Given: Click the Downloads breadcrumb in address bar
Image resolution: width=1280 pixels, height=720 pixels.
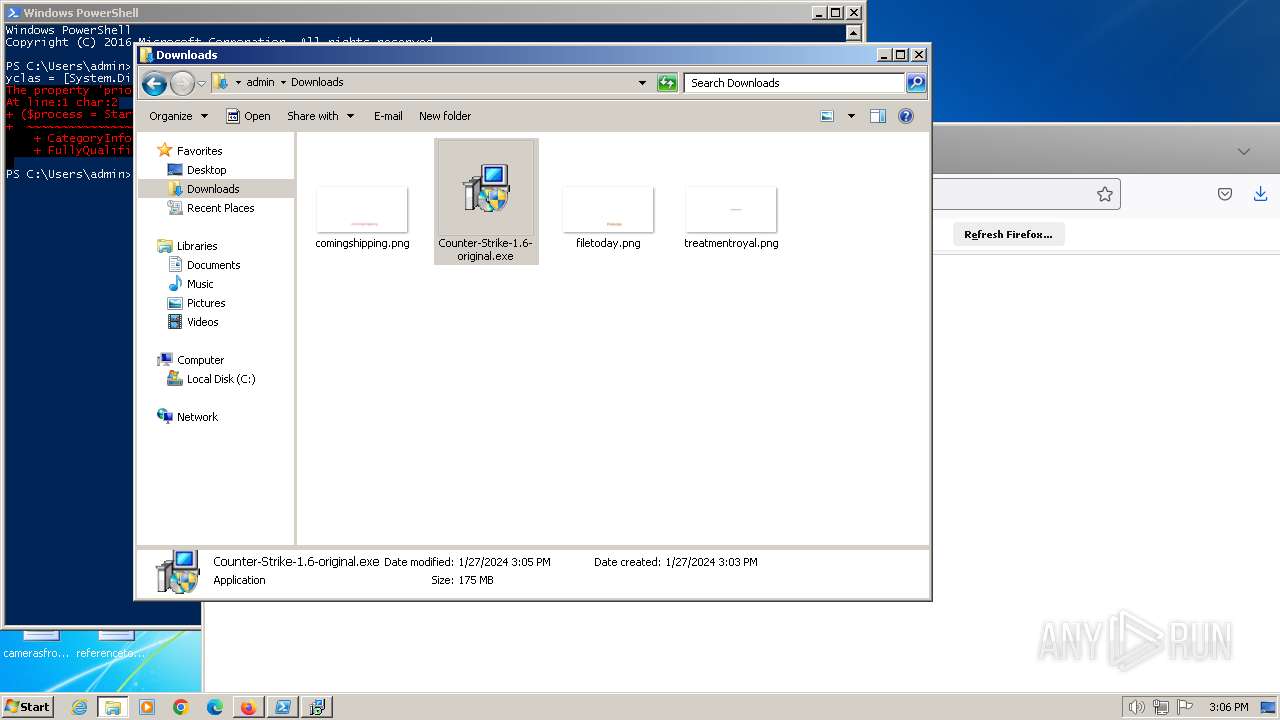Looking at the screenshot, I should [x=317, y=83].
